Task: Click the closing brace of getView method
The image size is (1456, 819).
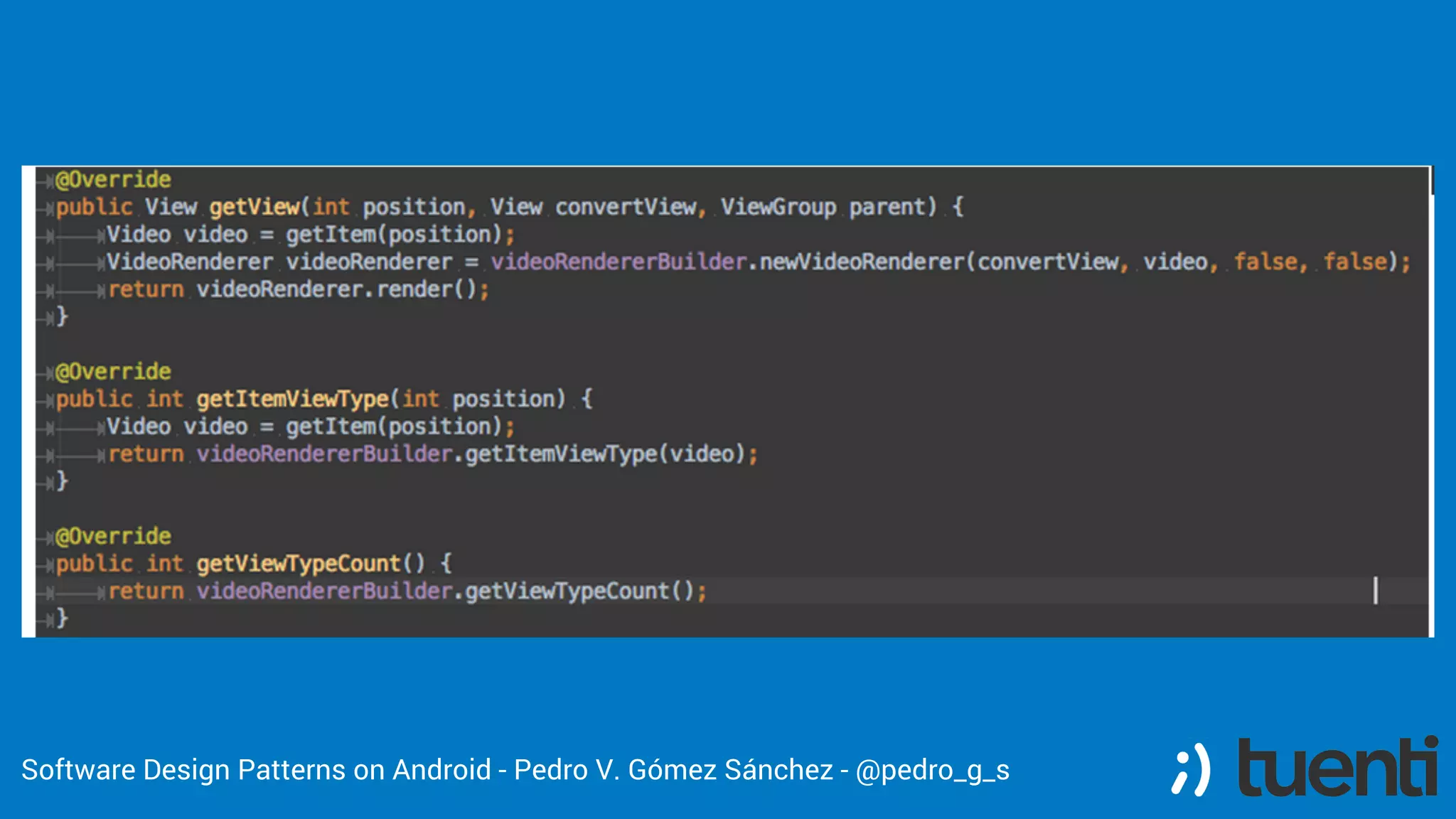Action: [63, 316]
